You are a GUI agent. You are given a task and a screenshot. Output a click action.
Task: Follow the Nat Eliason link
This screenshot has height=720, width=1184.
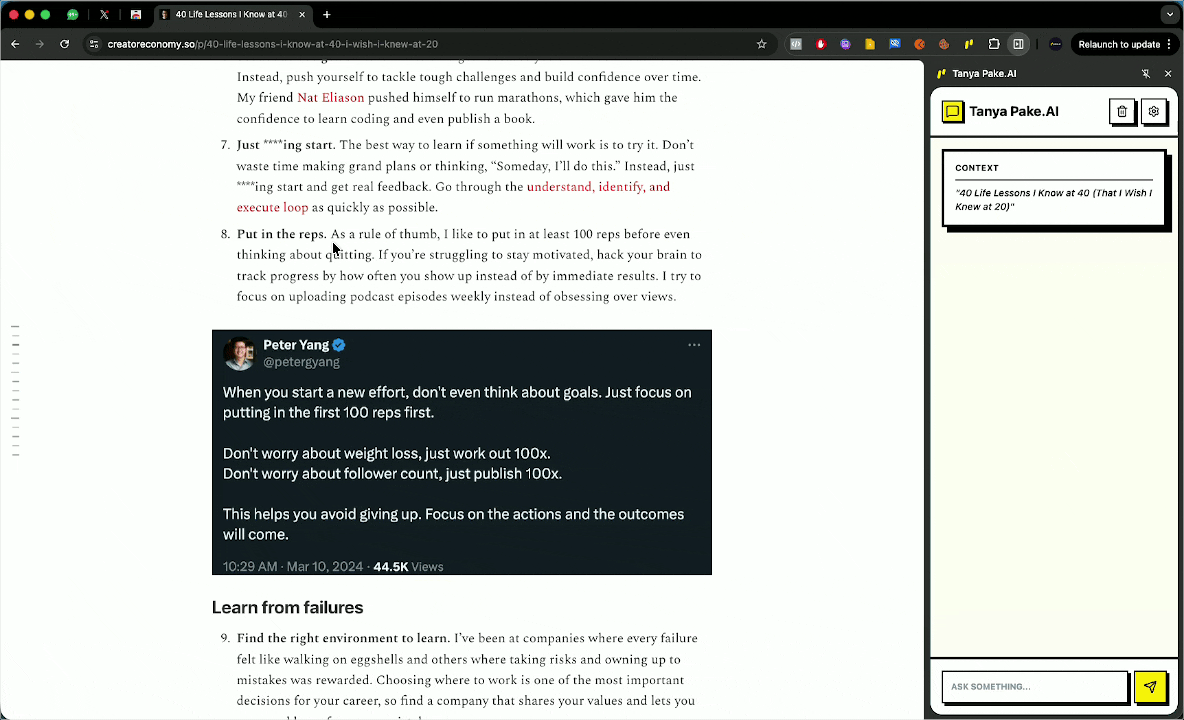point(330,98)
